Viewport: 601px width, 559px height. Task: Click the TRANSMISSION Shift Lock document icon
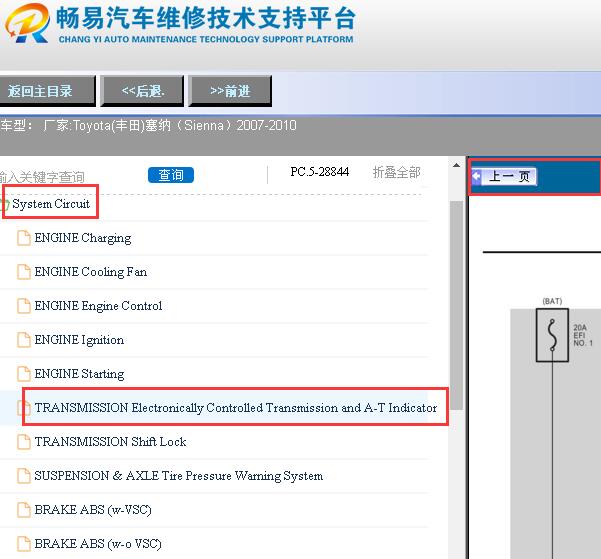point(24,442)
